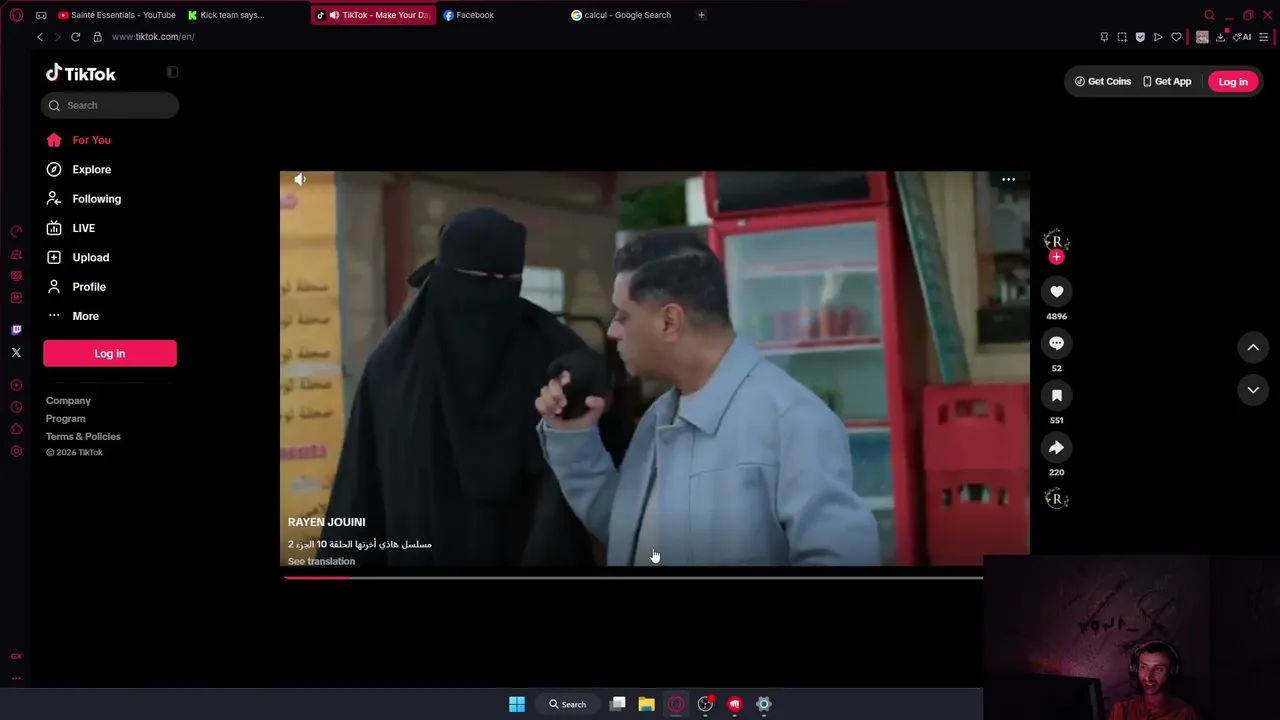This screenshot has height=720, width=1280.
Task: Open Twitch in the Opera sidebar
Action: (x=16, y=330)
